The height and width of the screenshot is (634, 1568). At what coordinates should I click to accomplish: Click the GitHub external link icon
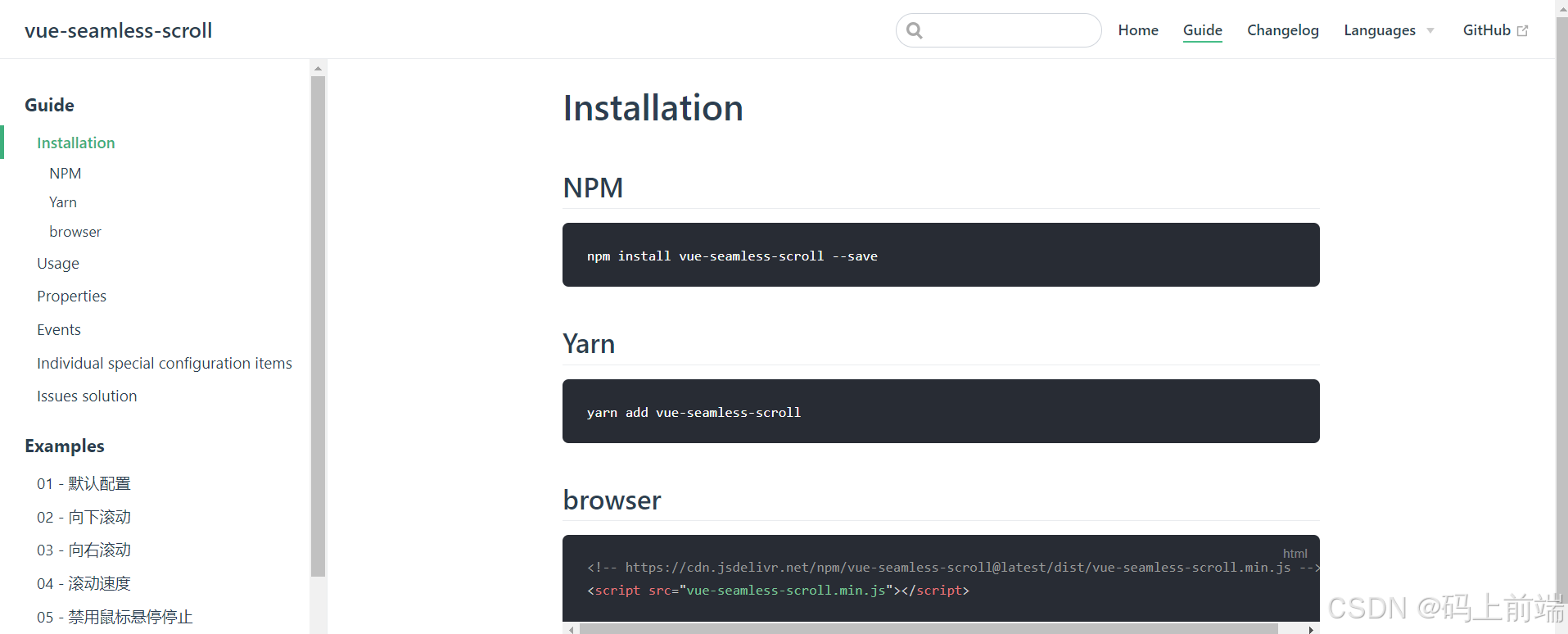(1522, 31)
